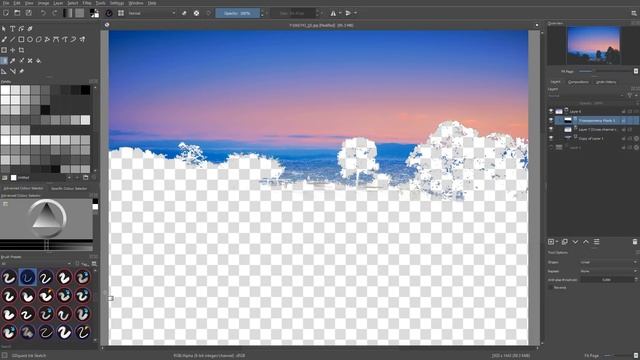Select the Calligraphy tool
This screenshot has height=360, width=640.
click(30, 29)
